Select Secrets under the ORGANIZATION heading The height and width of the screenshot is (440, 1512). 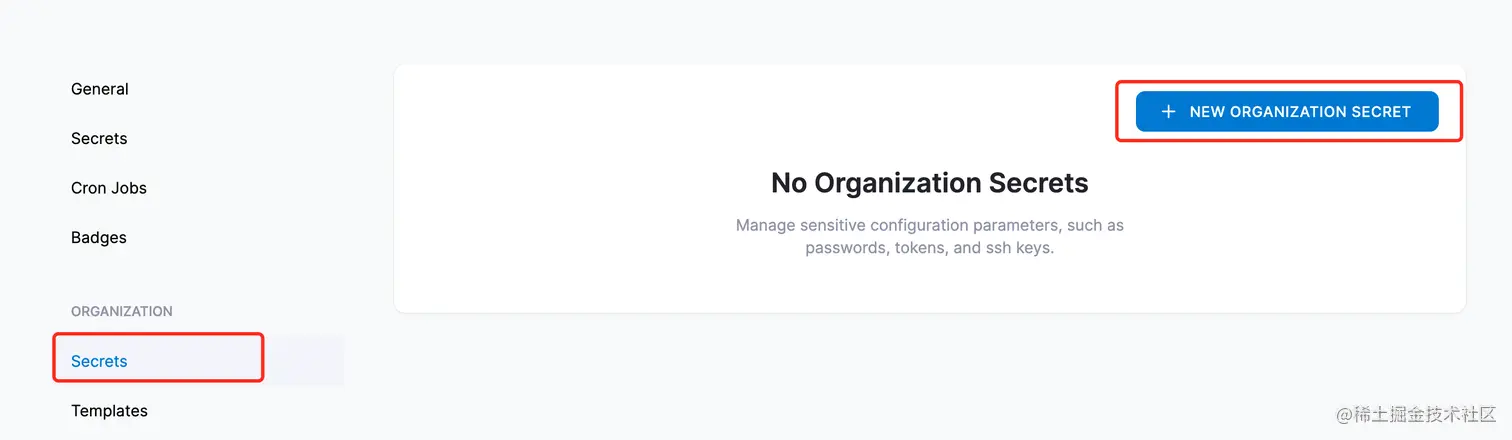click(x=99, y=361)
